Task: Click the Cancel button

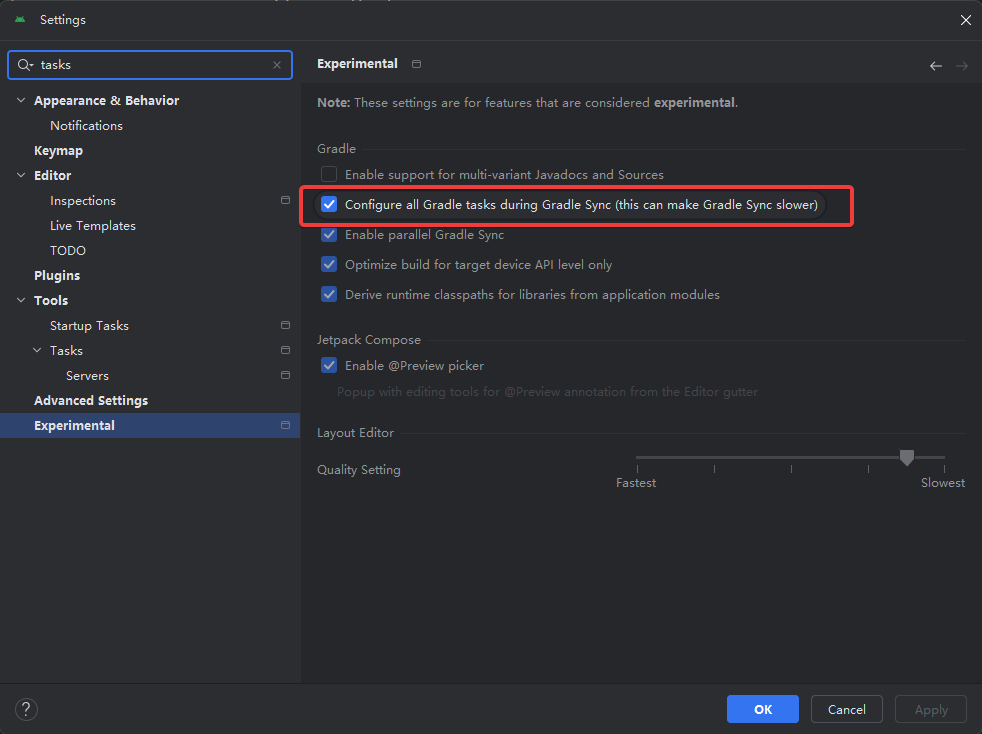Action: point(847,709)
